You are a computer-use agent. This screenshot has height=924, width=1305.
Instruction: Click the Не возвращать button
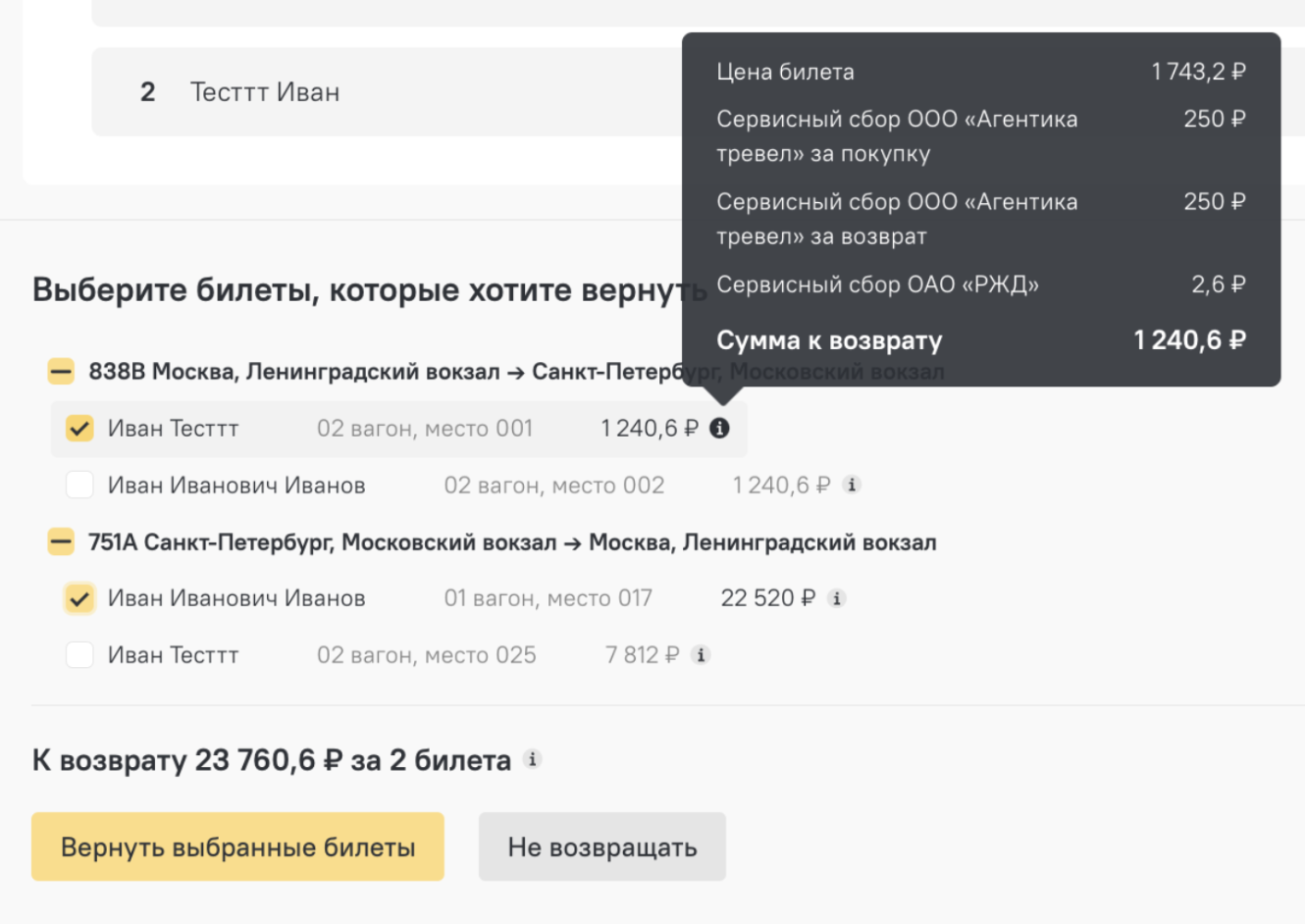(601, 847)
